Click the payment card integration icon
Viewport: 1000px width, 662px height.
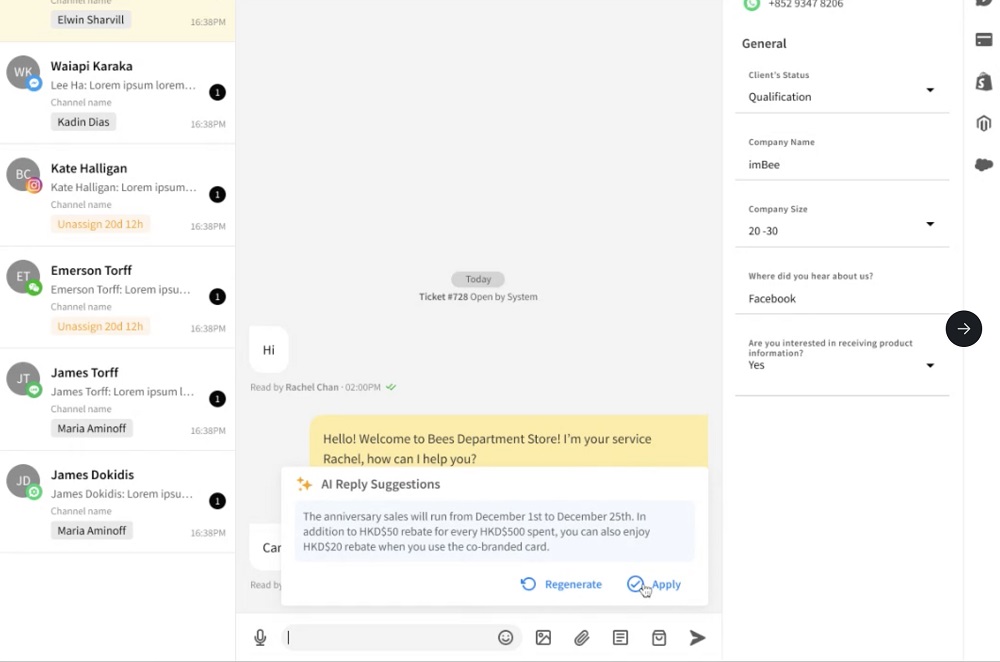point(983,41)
